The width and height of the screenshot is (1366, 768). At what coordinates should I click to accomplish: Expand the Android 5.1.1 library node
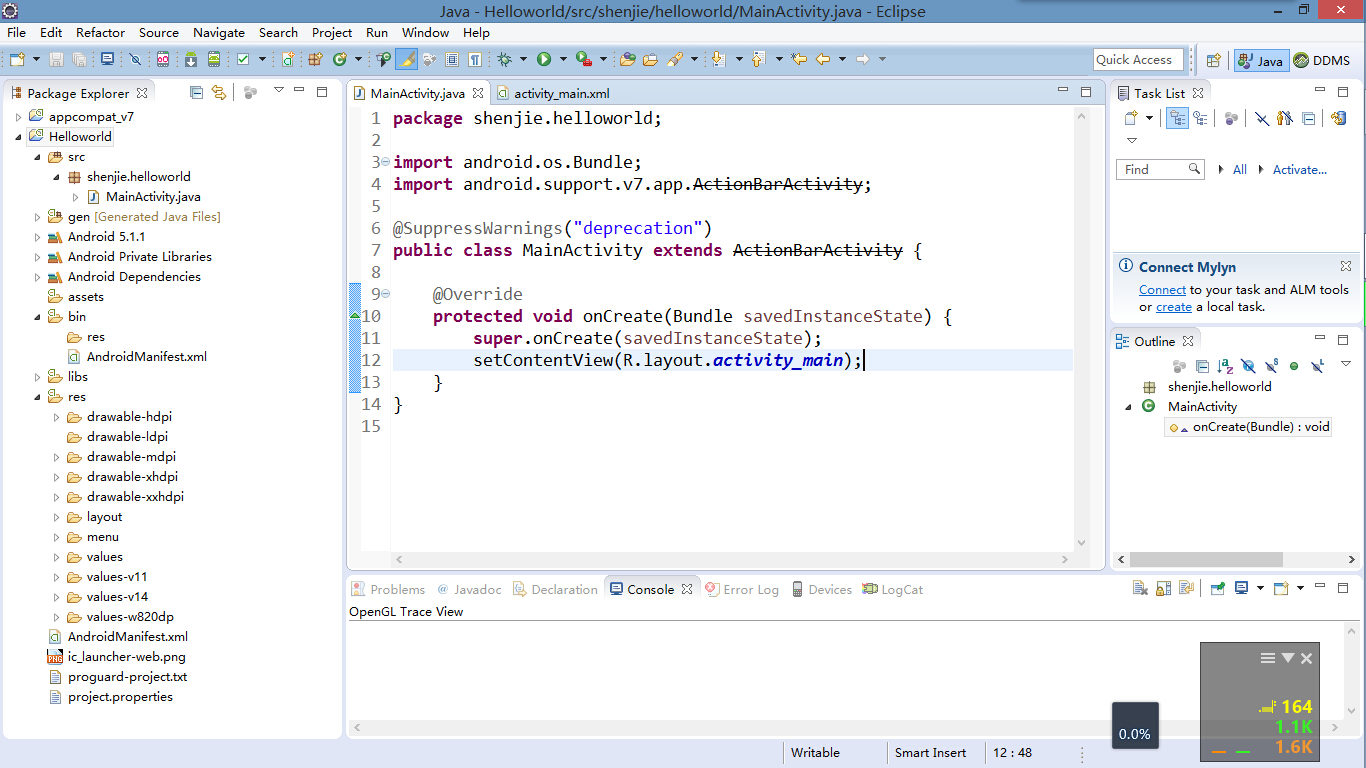click(x=37, y=236)
